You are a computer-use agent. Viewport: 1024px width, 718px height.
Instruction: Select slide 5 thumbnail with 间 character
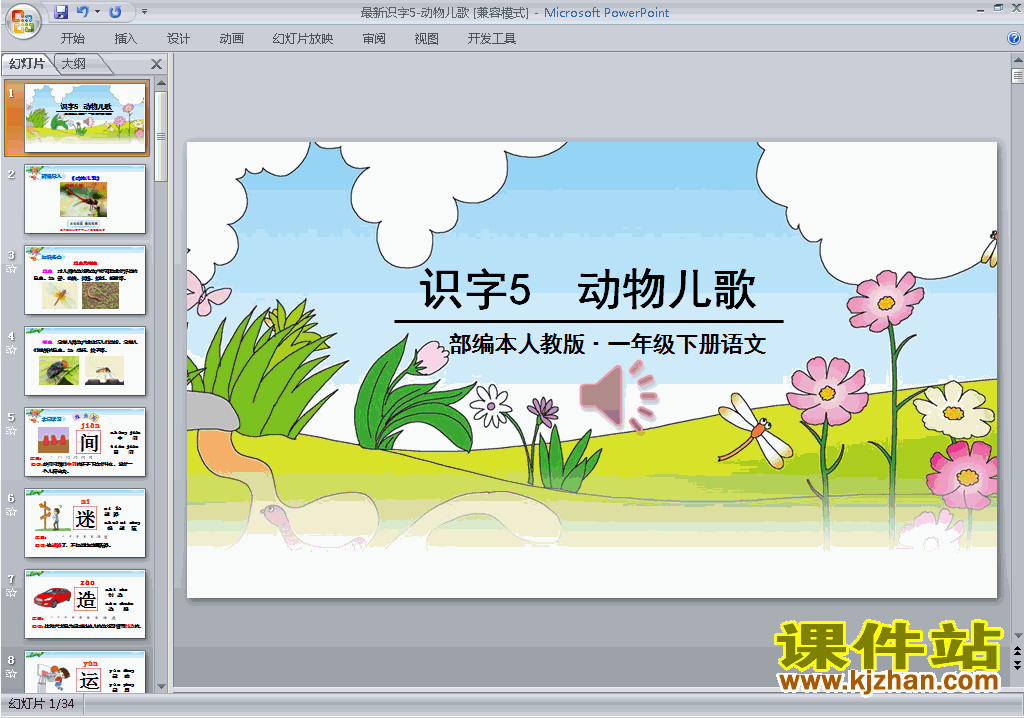pos(85,442)
